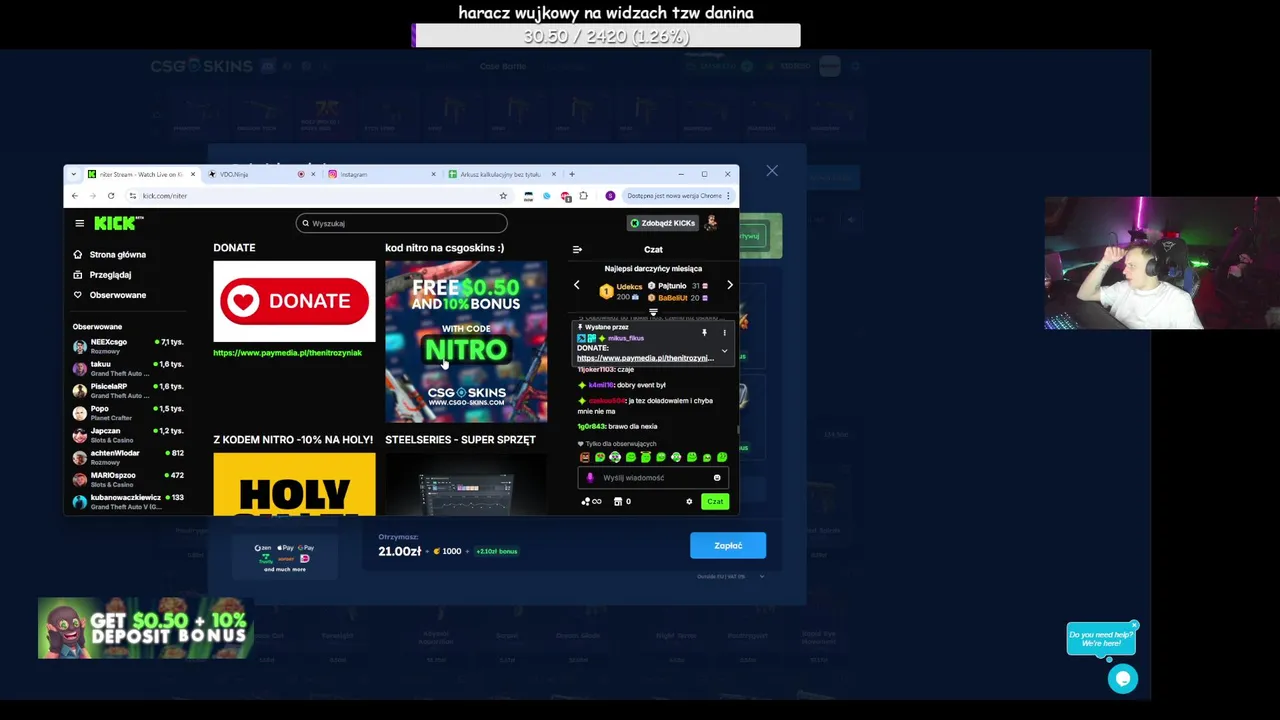Open Popo followed channel

pos(128,412)
